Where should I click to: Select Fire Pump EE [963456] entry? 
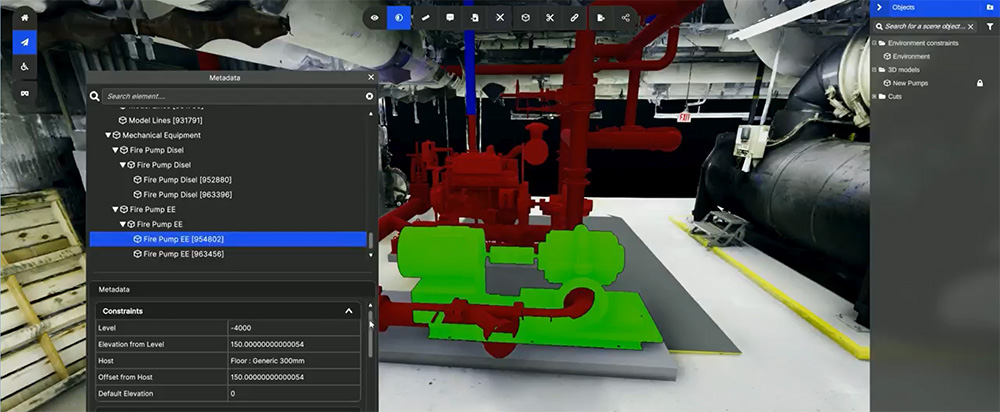(178, 254)
